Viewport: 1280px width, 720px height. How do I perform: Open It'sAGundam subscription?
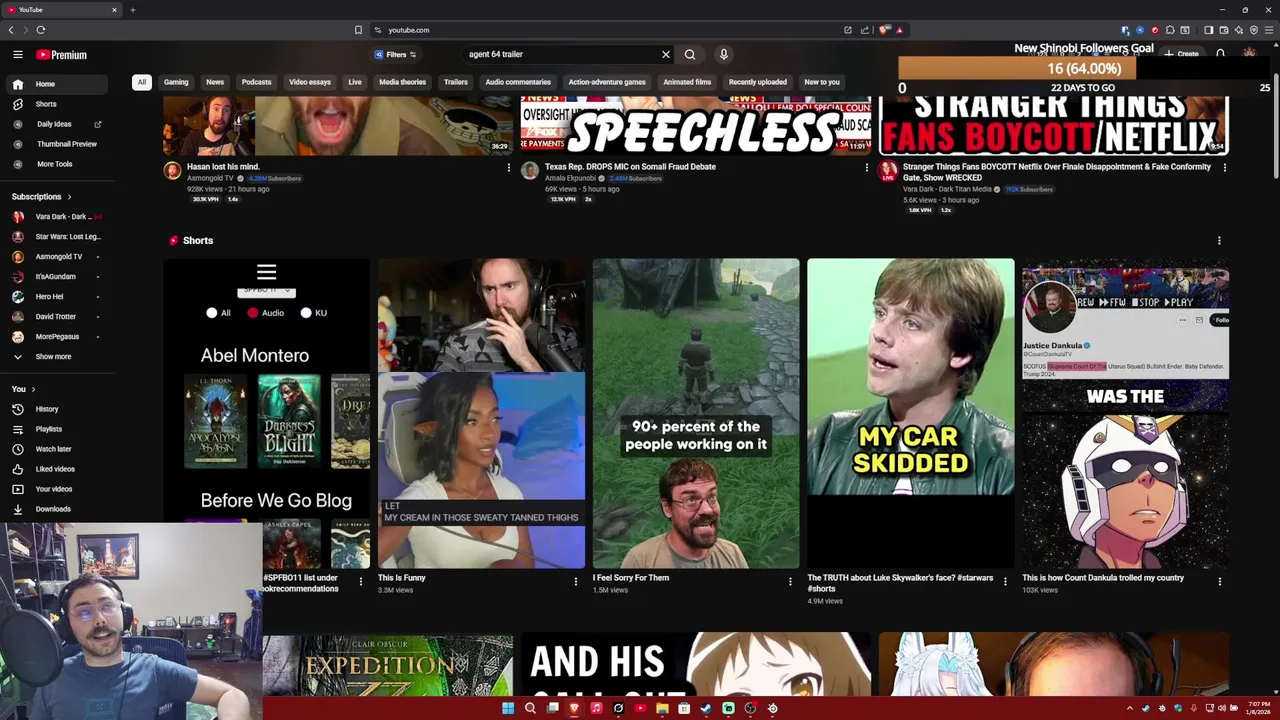pyautogui.click(x=58, y=277)
